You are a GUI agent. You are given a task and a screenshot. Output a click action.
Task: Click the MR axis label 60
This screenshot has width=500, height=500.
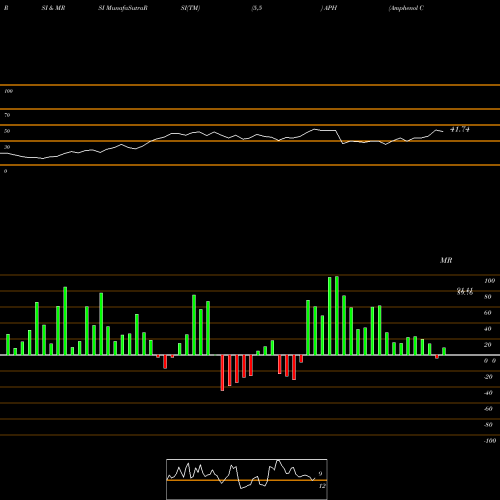tap(488, 313)
